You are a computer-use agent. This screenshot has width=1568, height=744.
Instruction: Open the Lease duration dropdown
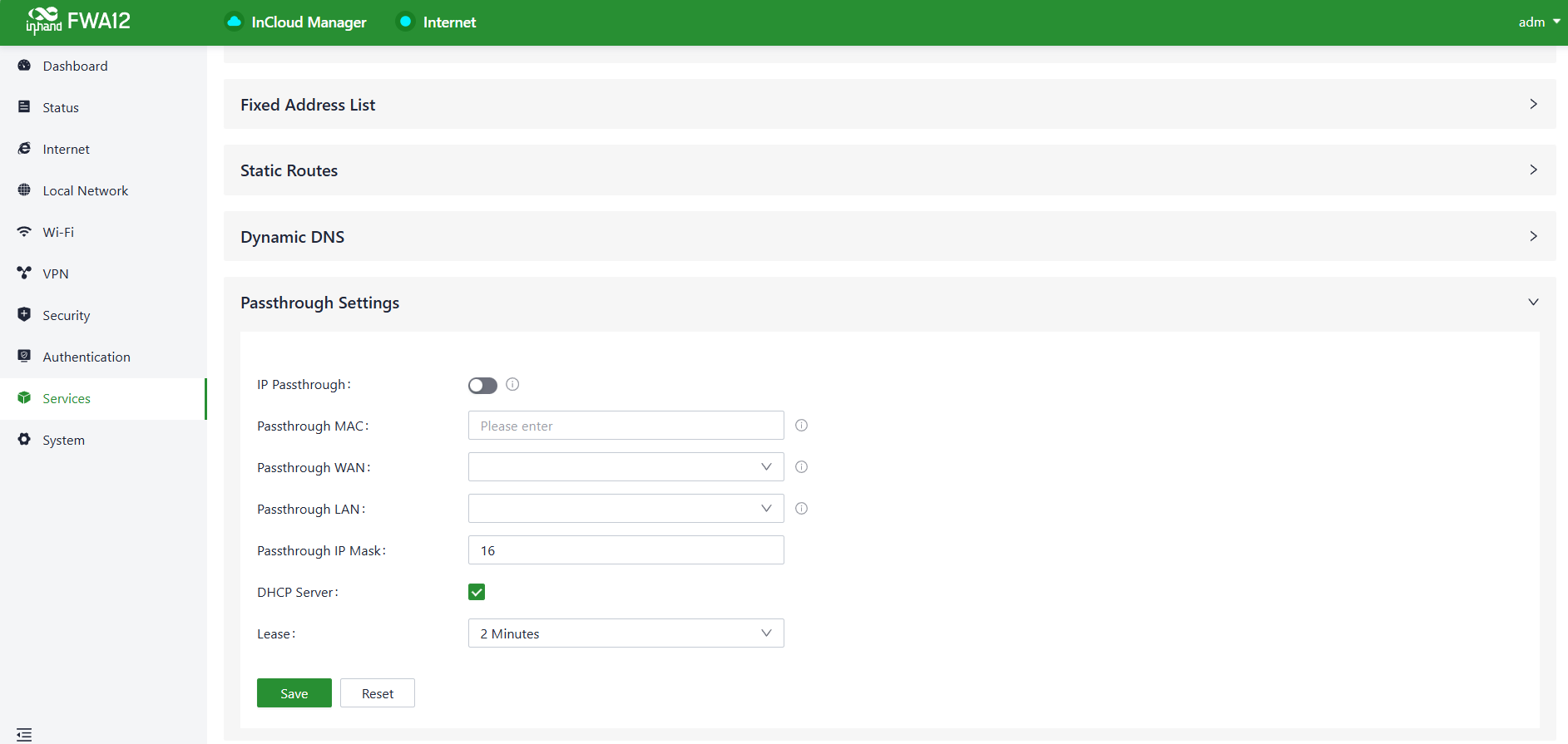pos(626,633)
